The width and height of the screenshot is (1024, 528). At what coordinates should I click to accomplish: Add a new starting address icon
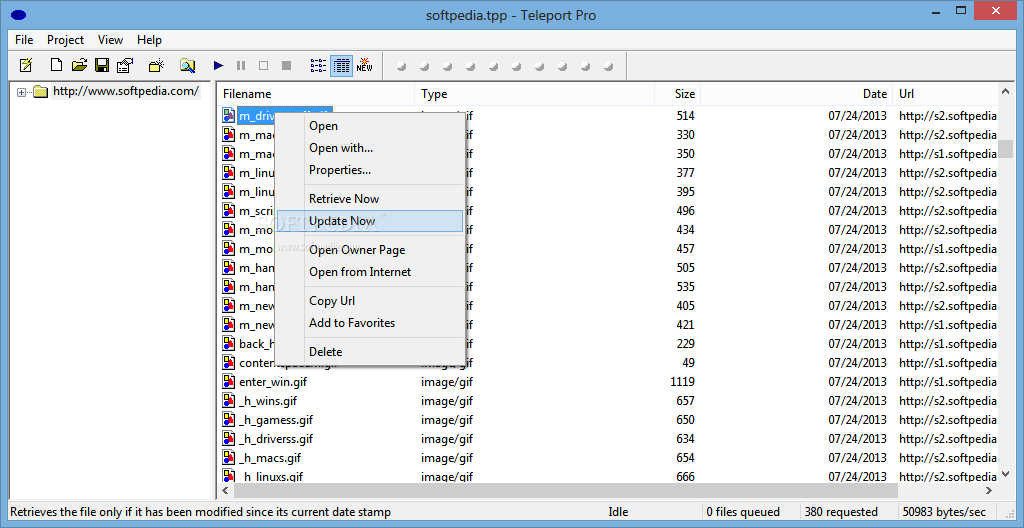(x=156, y=65)
